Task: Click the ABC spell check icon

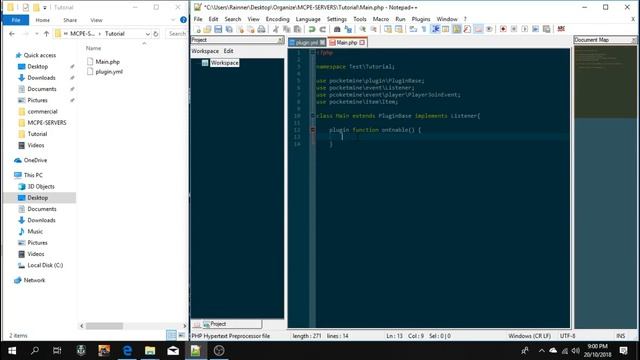Action: coord(561,29)
